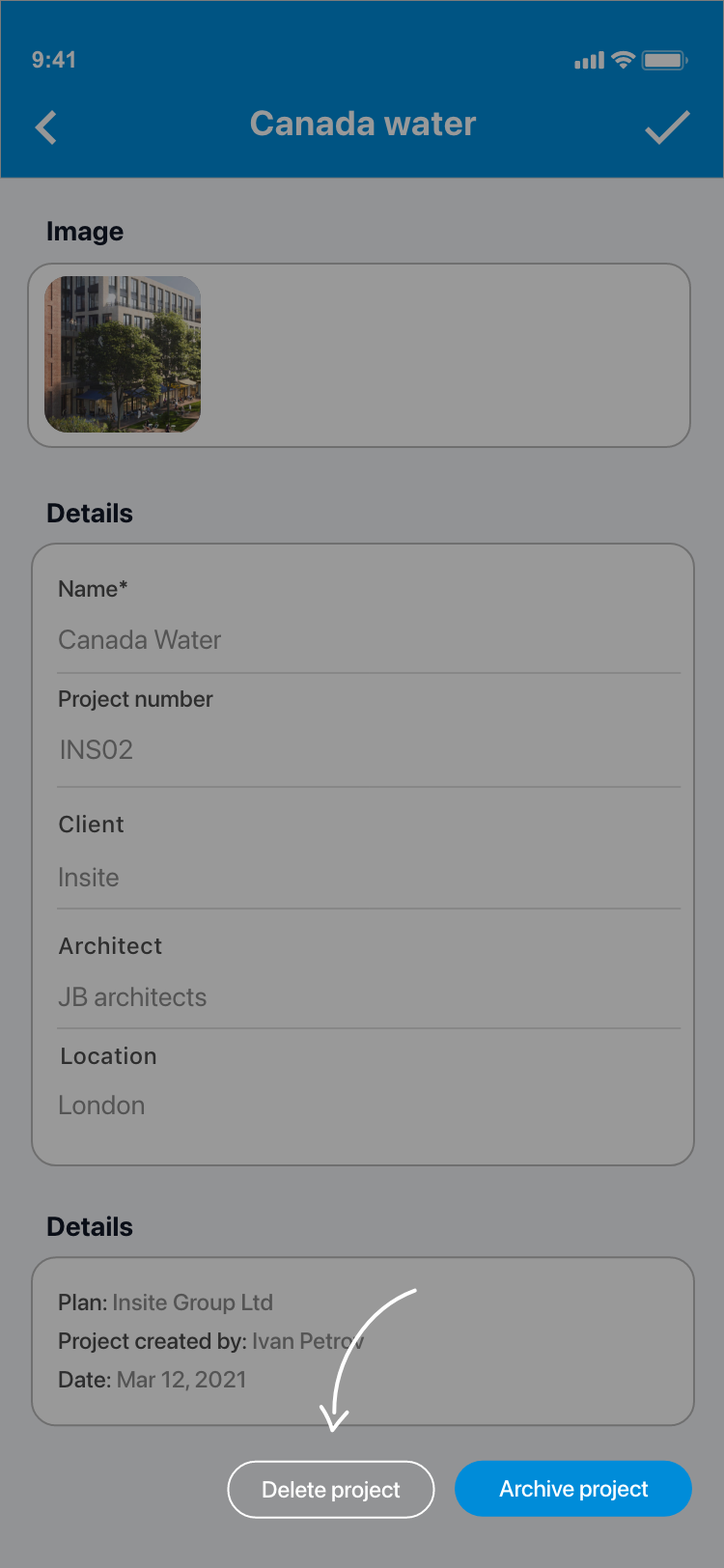Tap the 'Date: Mar 12, 2021' line
This screenshot has width=724, height=1568.
tap(153, 1380)
